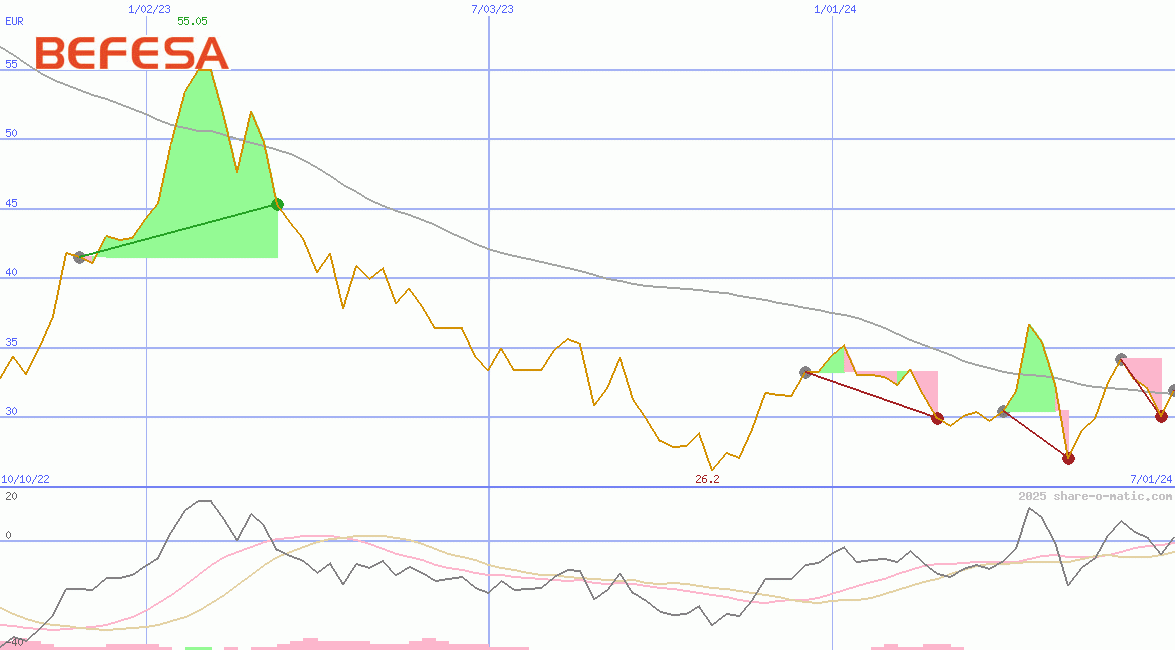Click the 26.2 low price label
The height and width of the screenshot is (650, 1175).
pyautogui.click(x=707, y=479)
